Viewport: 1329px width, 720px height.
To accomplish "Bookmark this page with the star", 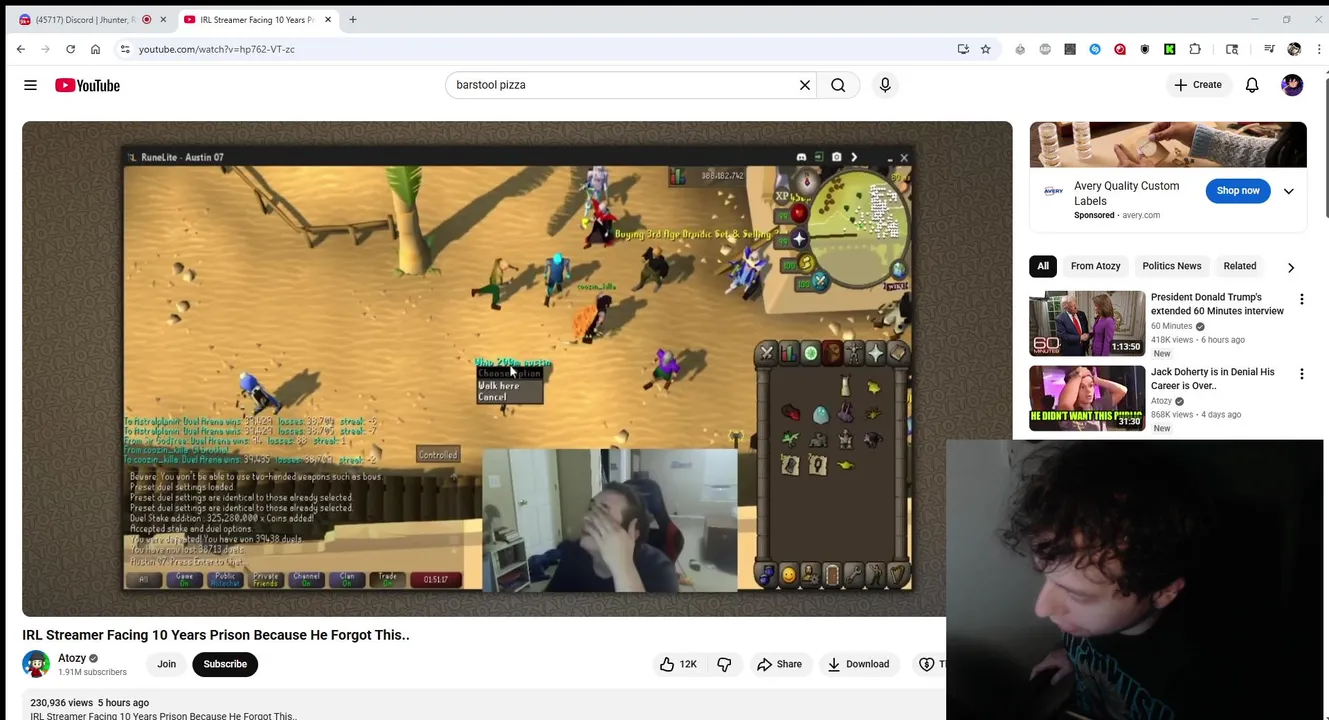I will (x=985, y=49).
